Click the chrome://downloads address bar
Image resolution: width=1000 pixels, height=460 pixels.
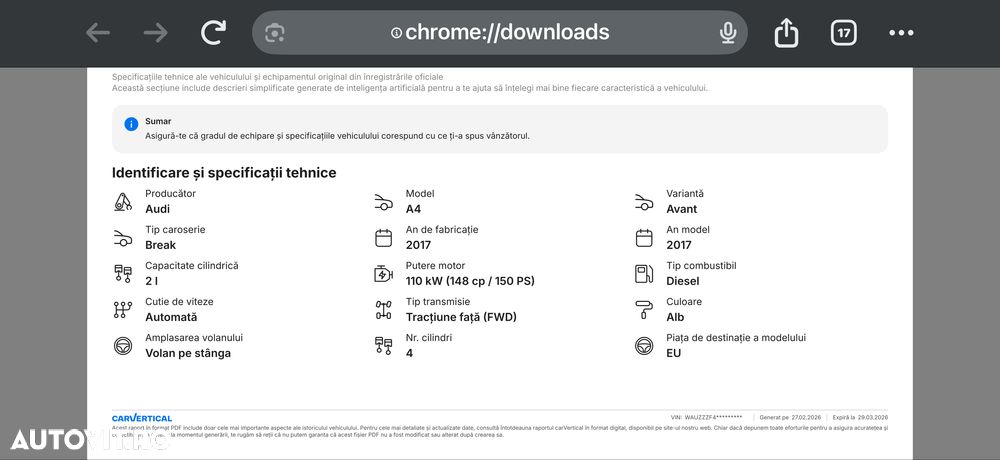click(499, 33)
